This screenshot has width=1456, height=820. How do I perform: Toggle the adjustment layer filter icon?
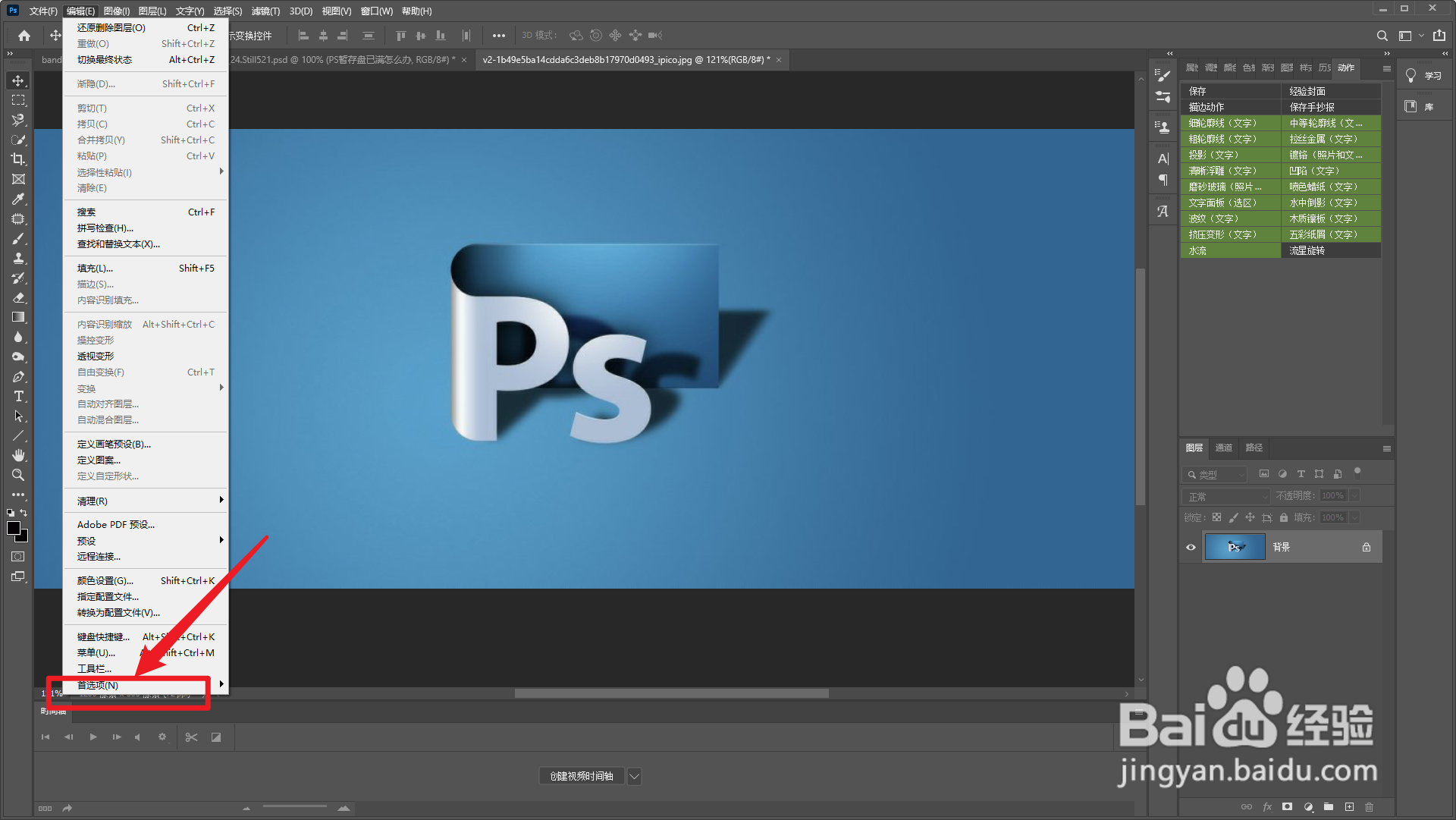click(x=1282, y=474)
